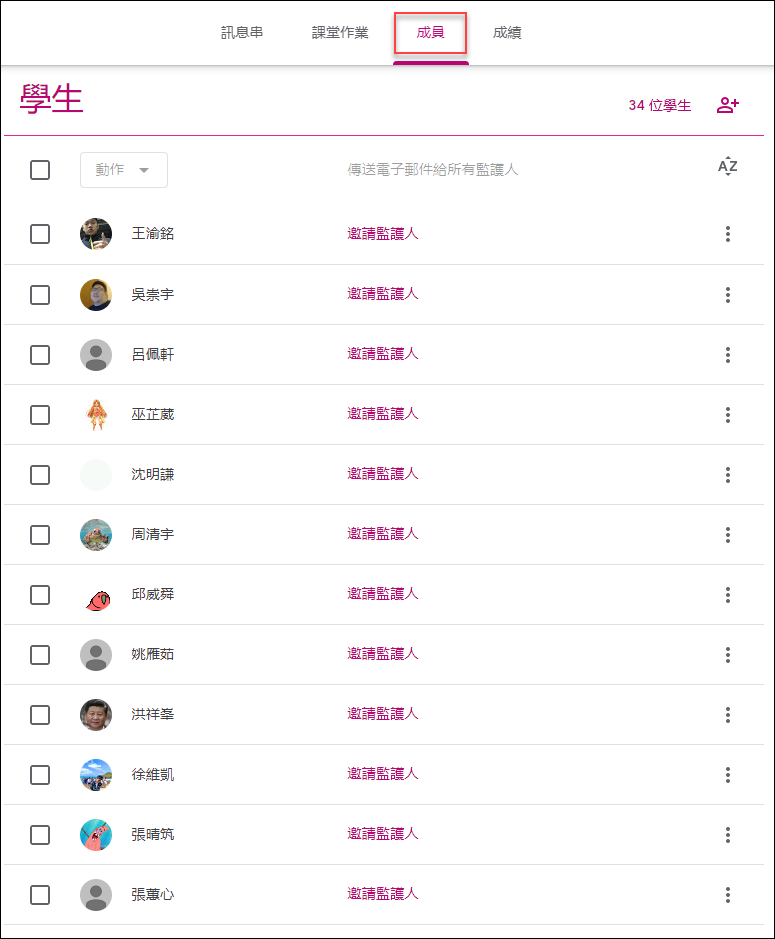Open more options for 張蕙心
775x939 pixels.
coord(728,895)
